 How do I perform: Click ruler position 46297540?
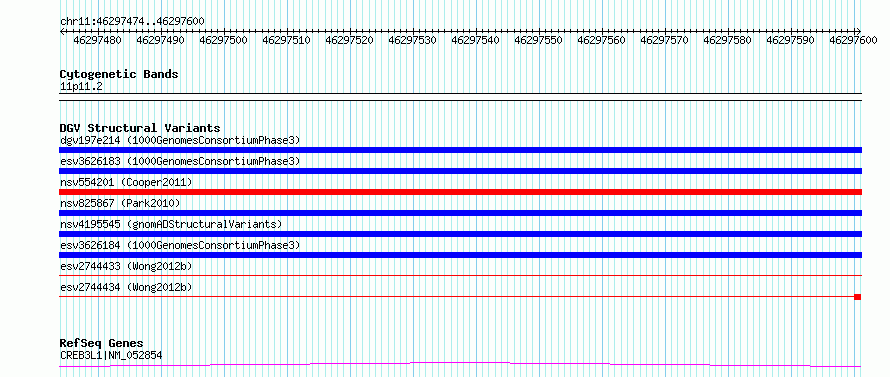click(x=475, y=40)
